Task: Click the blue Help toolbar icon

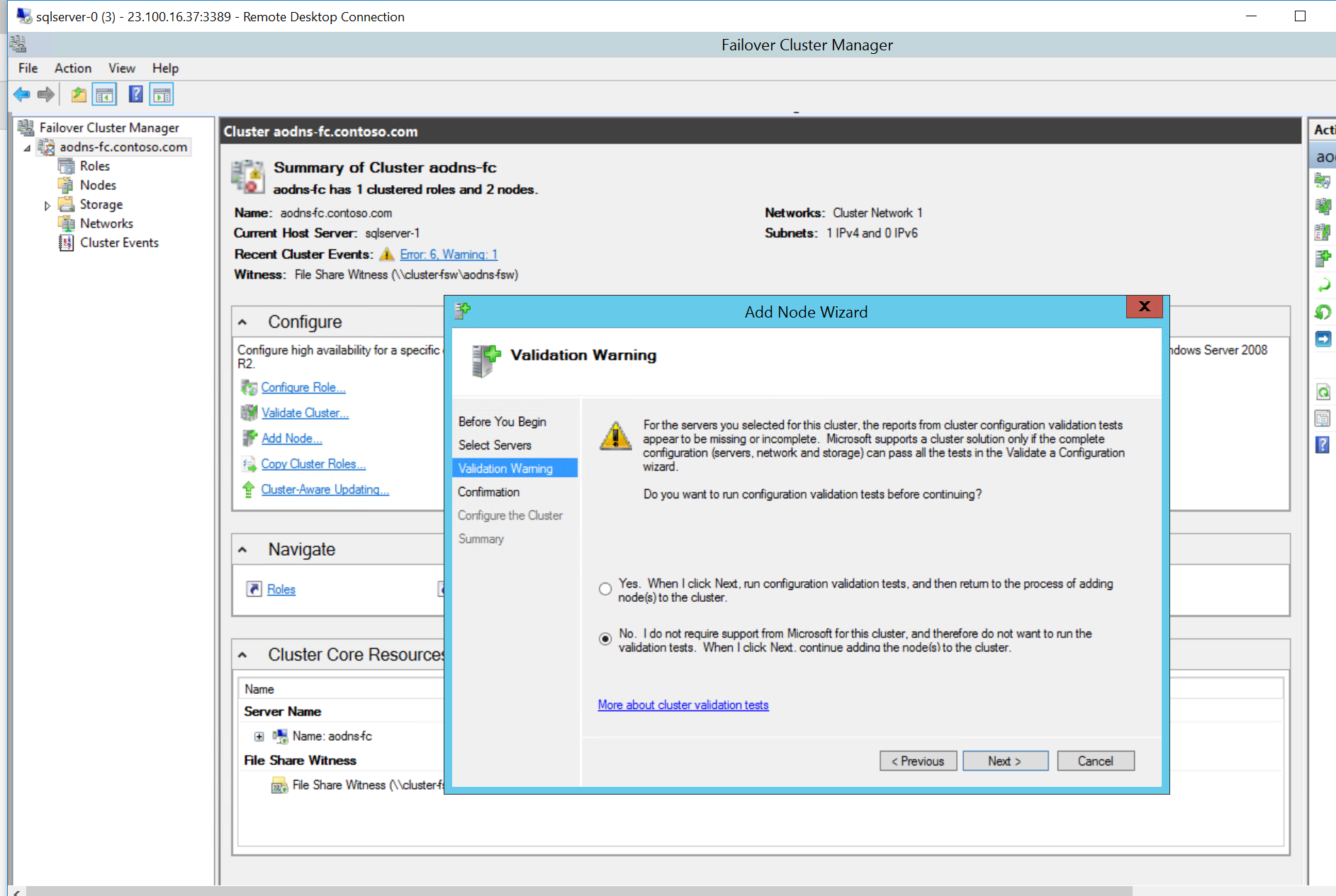Action: click(135, 94)
